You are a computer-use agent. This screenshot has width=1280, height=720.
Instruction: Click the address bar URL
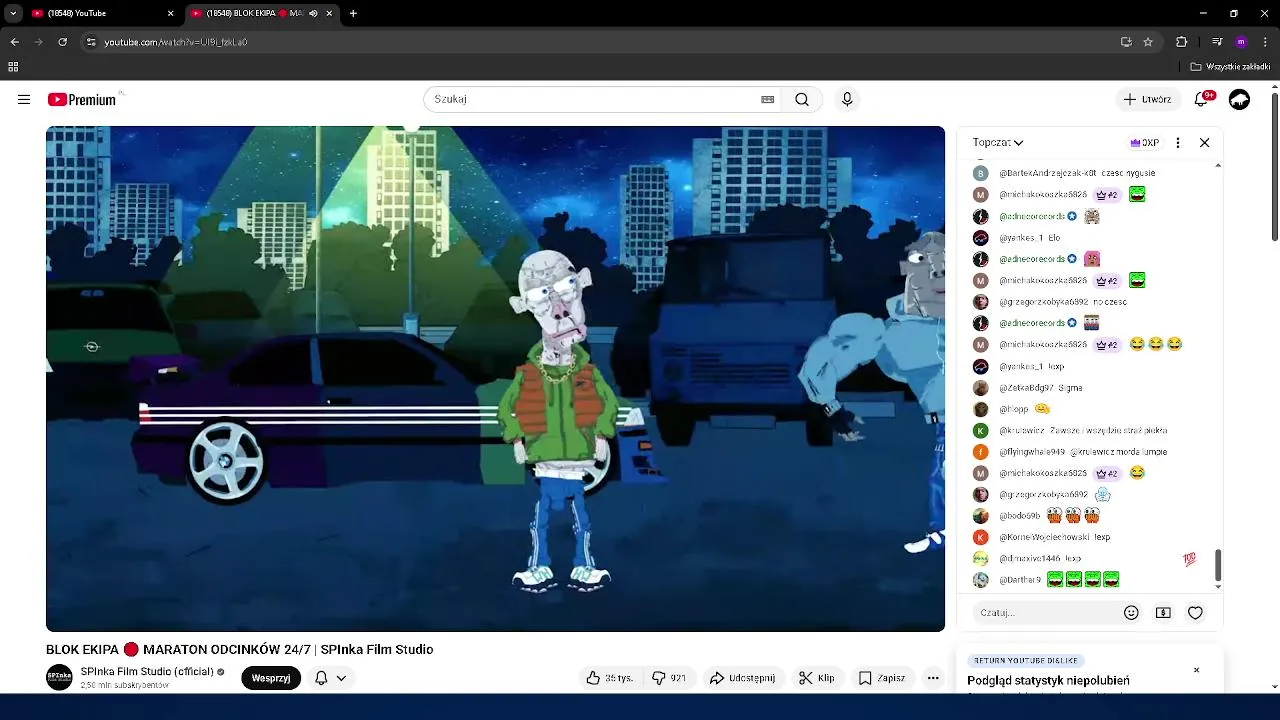(176, 42)
